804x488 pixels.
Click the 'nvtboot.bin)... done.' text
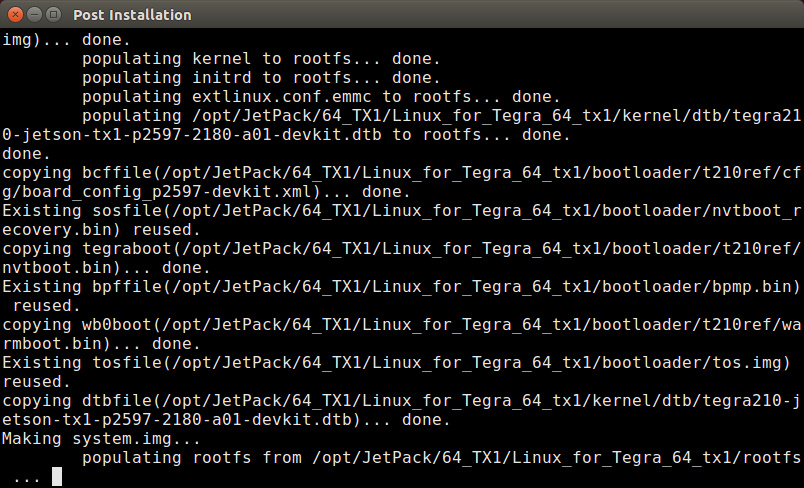coord(107,268)
